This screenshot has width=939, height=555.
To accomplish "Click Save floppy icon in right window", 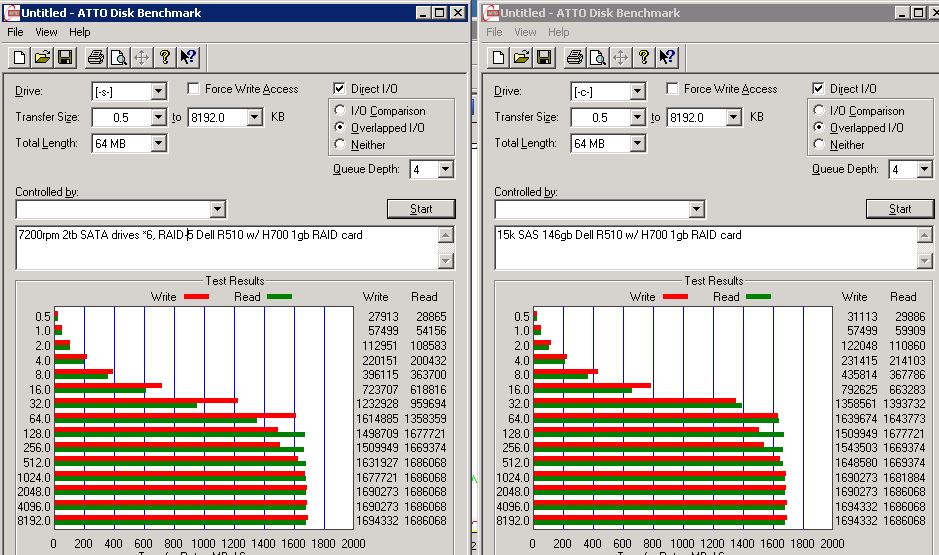I will (544, 57).
